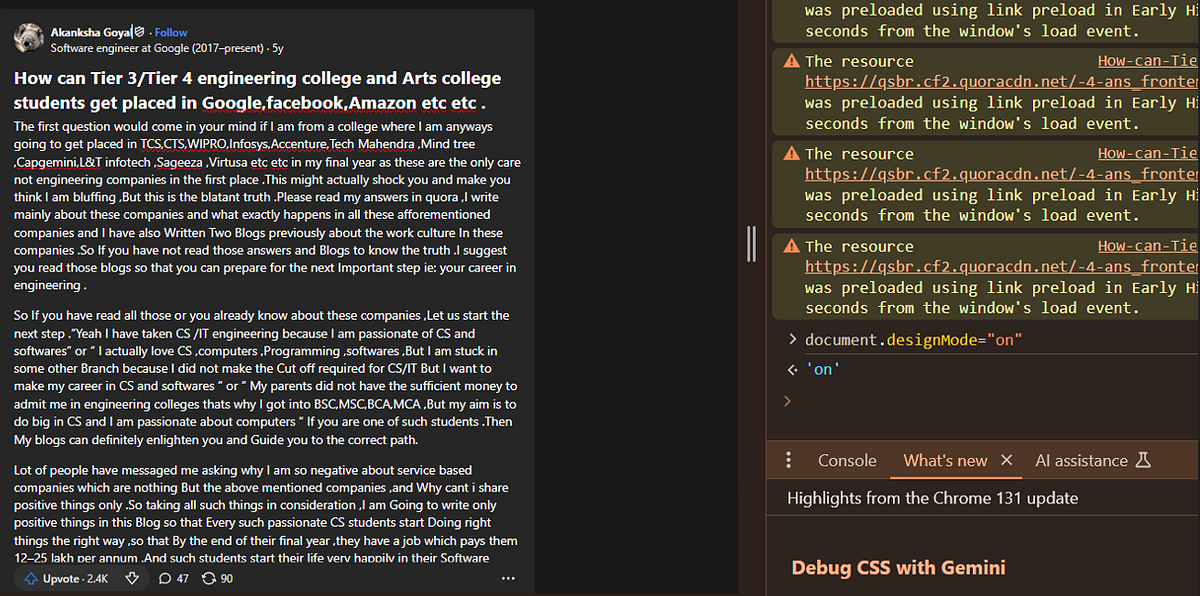The height and width of the screenshot is (596, 1200).
Task: Open the answer's ellipsis more-options icon
Action: [508, 578]
